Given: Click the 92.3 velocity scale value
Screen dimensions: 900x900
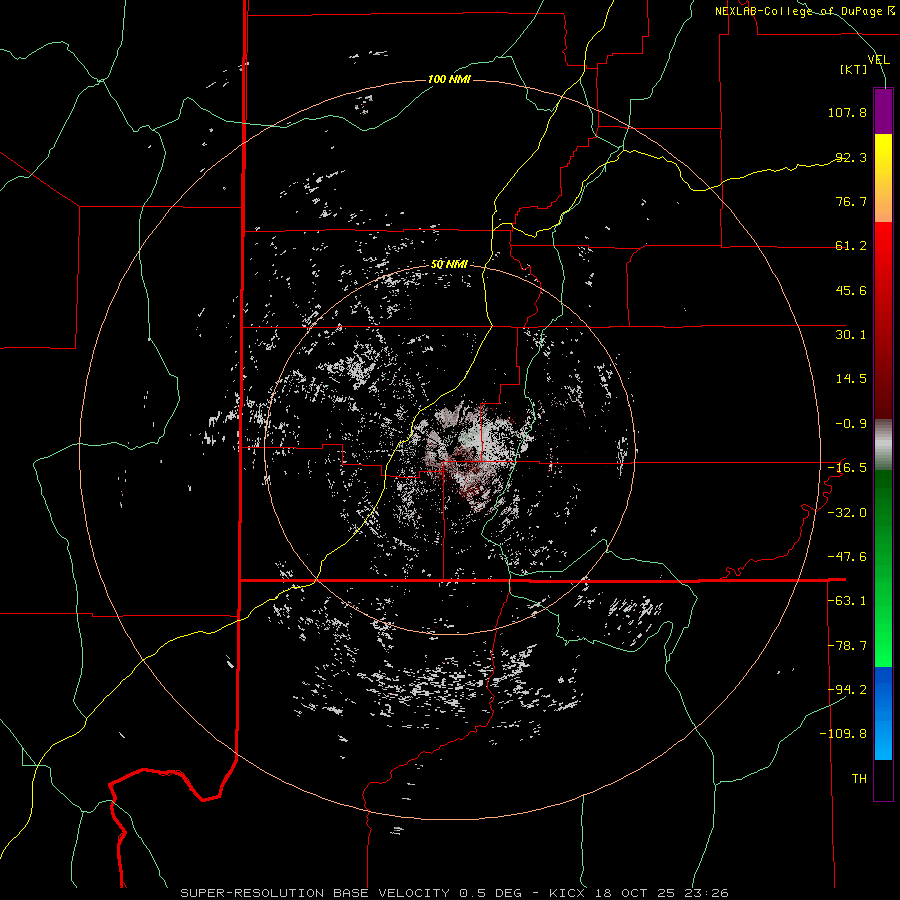Looking at the screenshot, I should click(851, 157).
